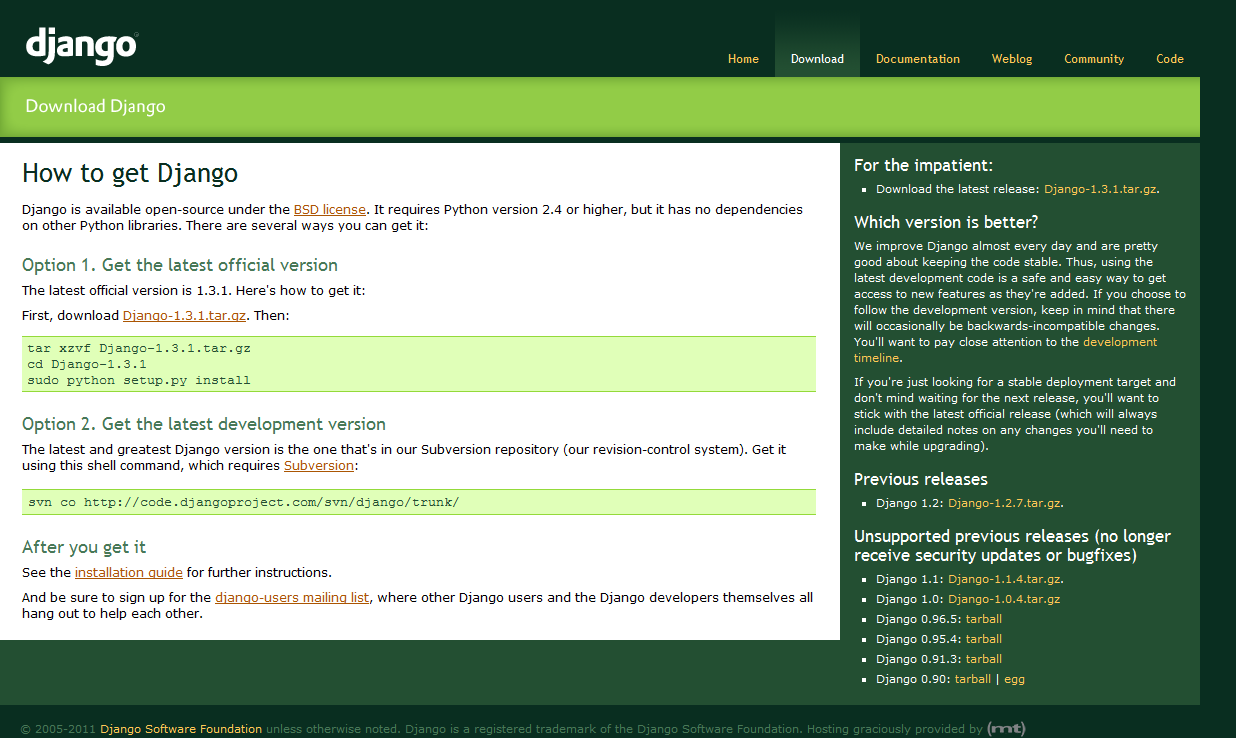Image resolution: width=1236 pixels, height=739 pixels.
Task: Go to Documentation nav item
Action: click(x=918, y=59)
